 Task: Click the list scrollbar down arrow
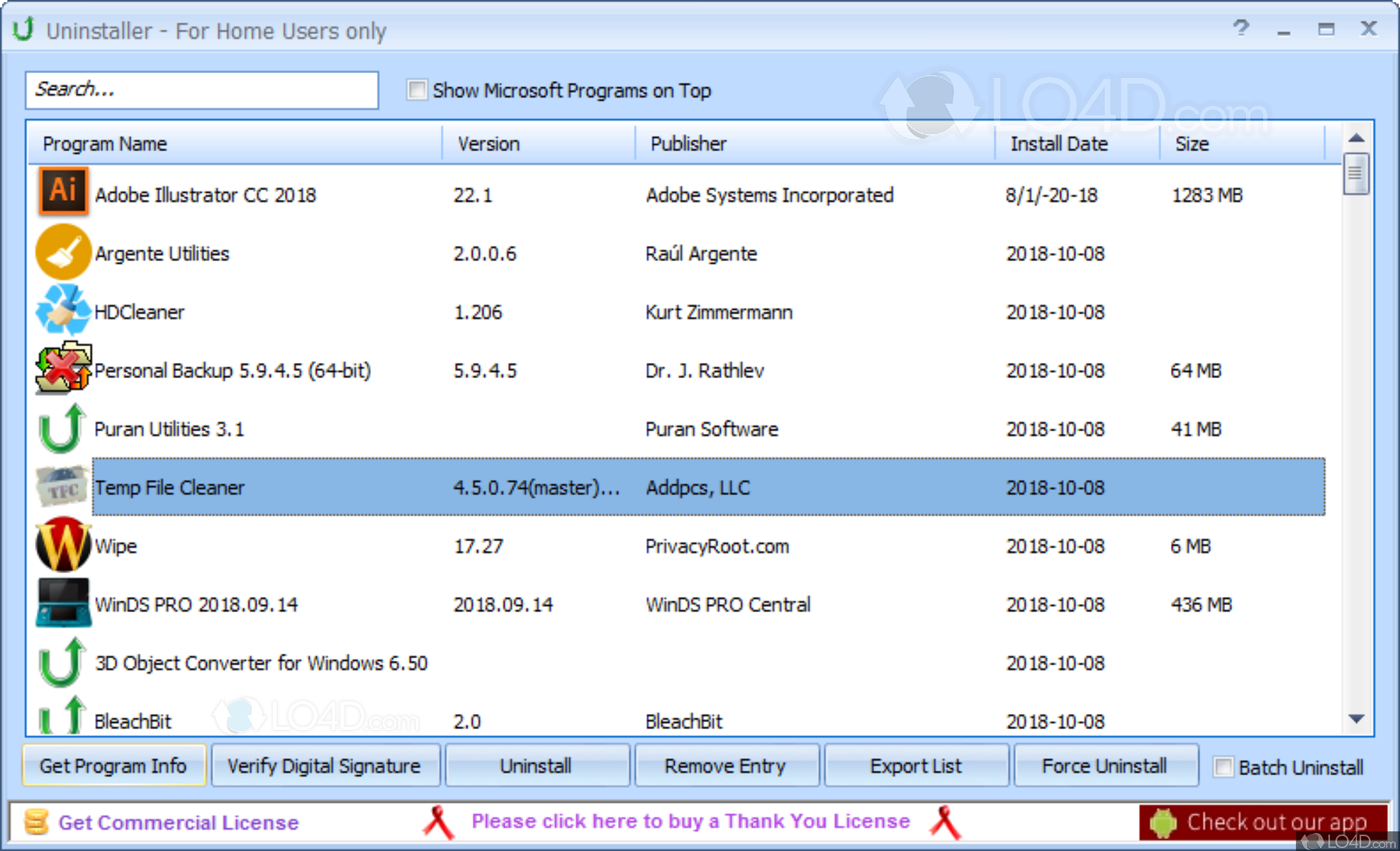click(1356, 719)
